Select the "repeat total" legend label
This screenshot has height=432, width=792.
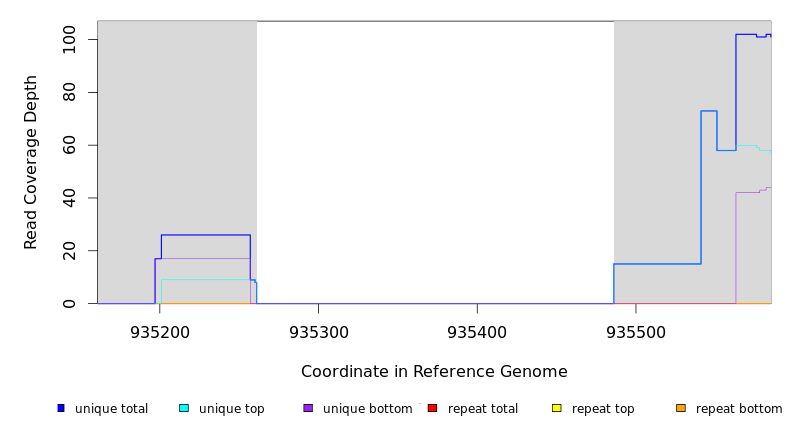tap(483, 409)
